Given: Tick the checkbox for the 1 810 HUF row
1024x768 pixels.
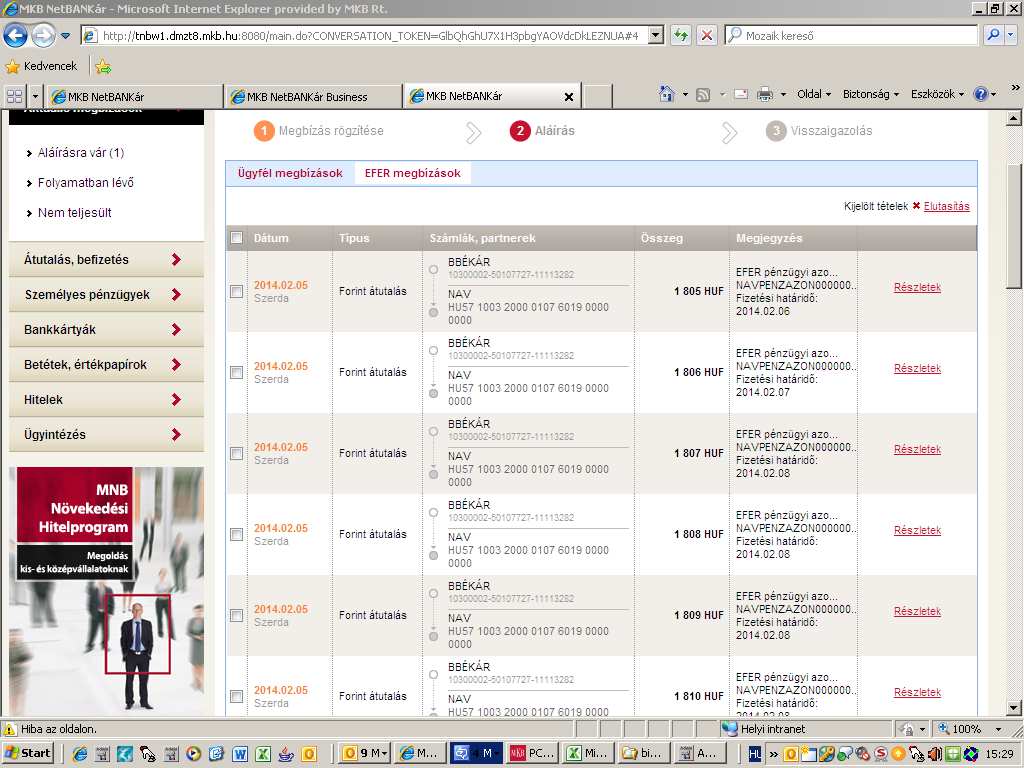Looking at the screenshot, I should pos(236,696).
